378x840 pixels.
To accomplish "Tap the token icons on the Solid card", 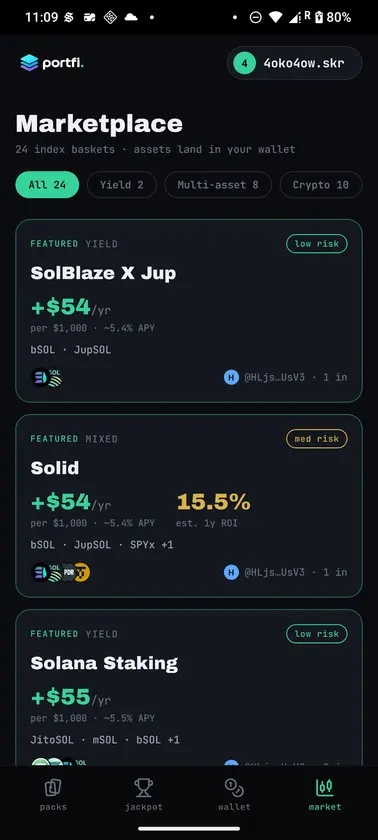I will point(61,572).
